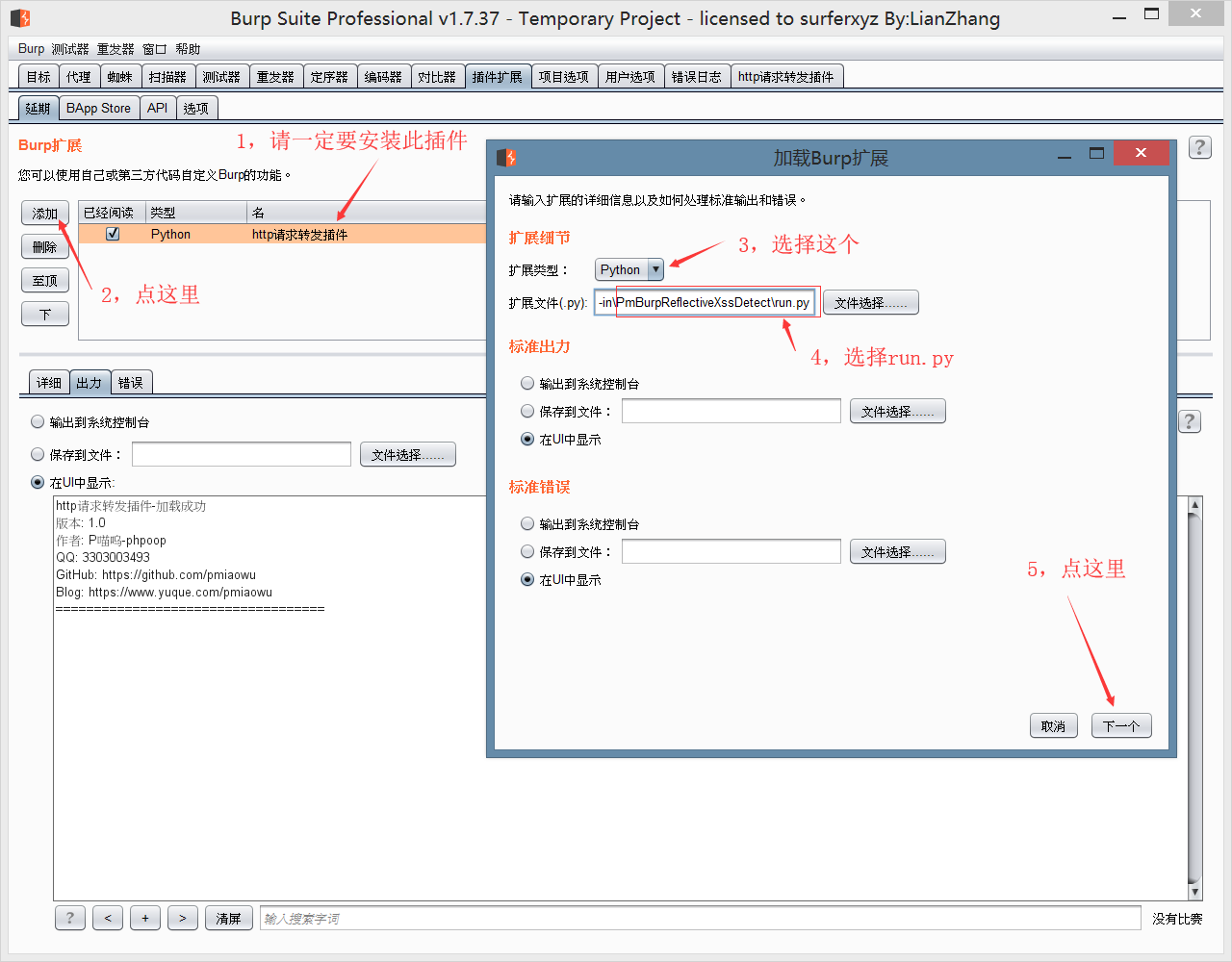Open the BApp Store sub-tab

click(98, 108)
